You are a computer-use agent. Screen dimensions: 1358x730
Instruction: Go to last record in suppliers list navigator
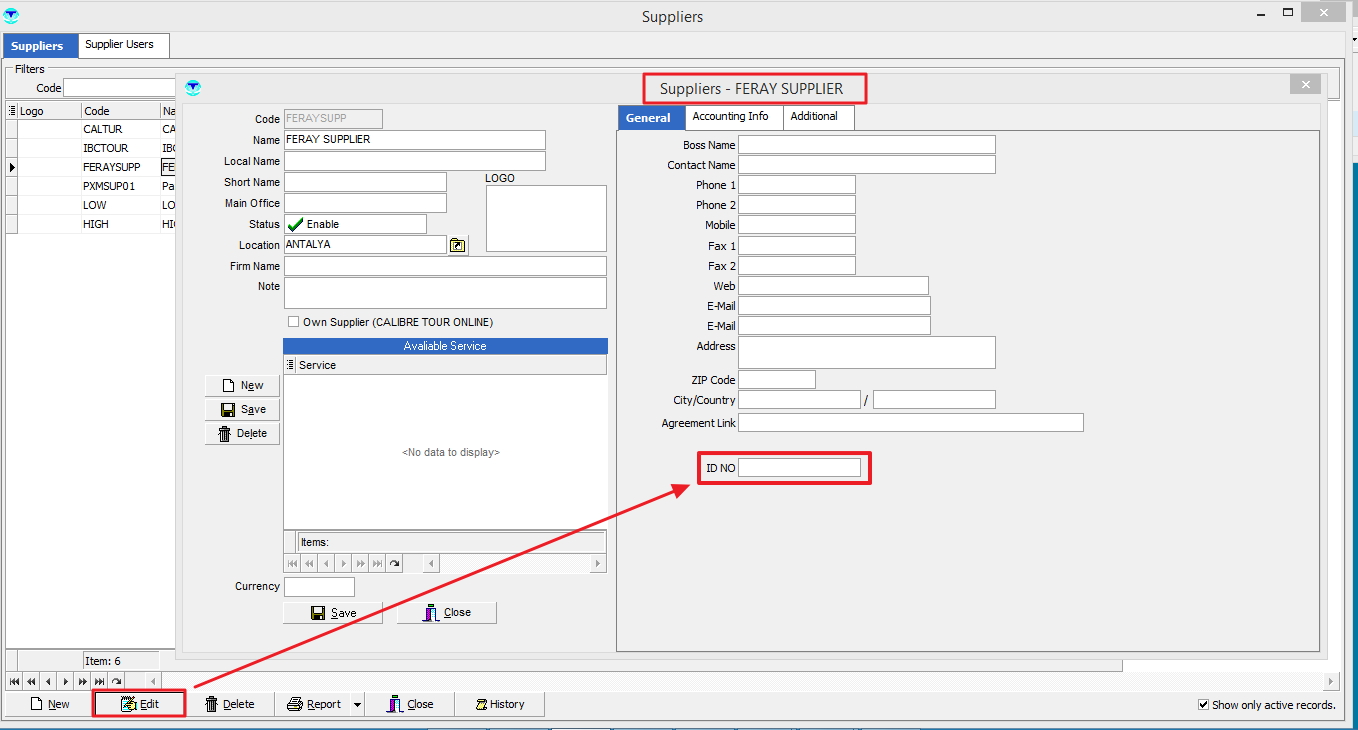[99, 681]
